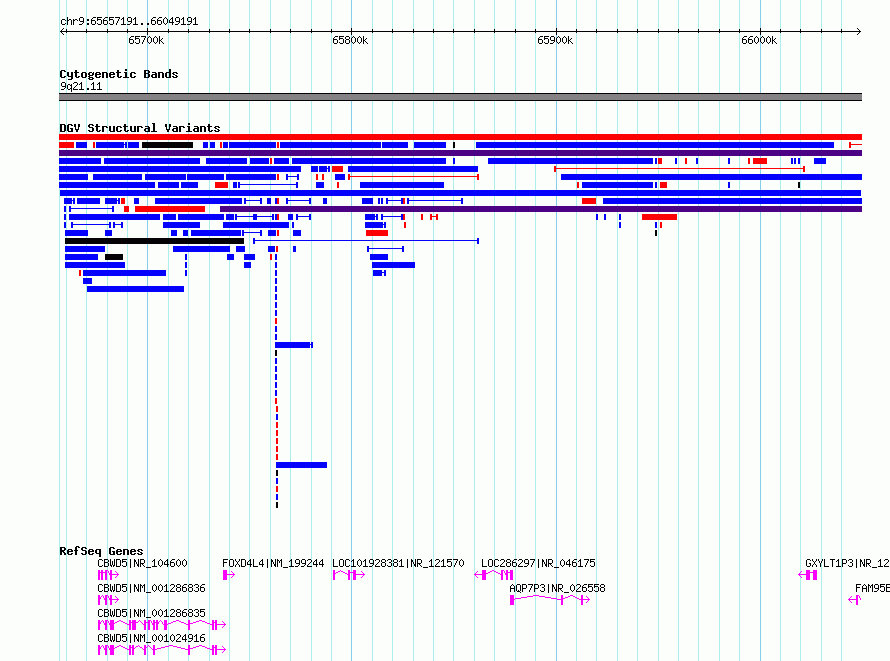Click the Cytogenetic Bands track title
This screenshot has width=890, height=661.
tap(119, 74)
